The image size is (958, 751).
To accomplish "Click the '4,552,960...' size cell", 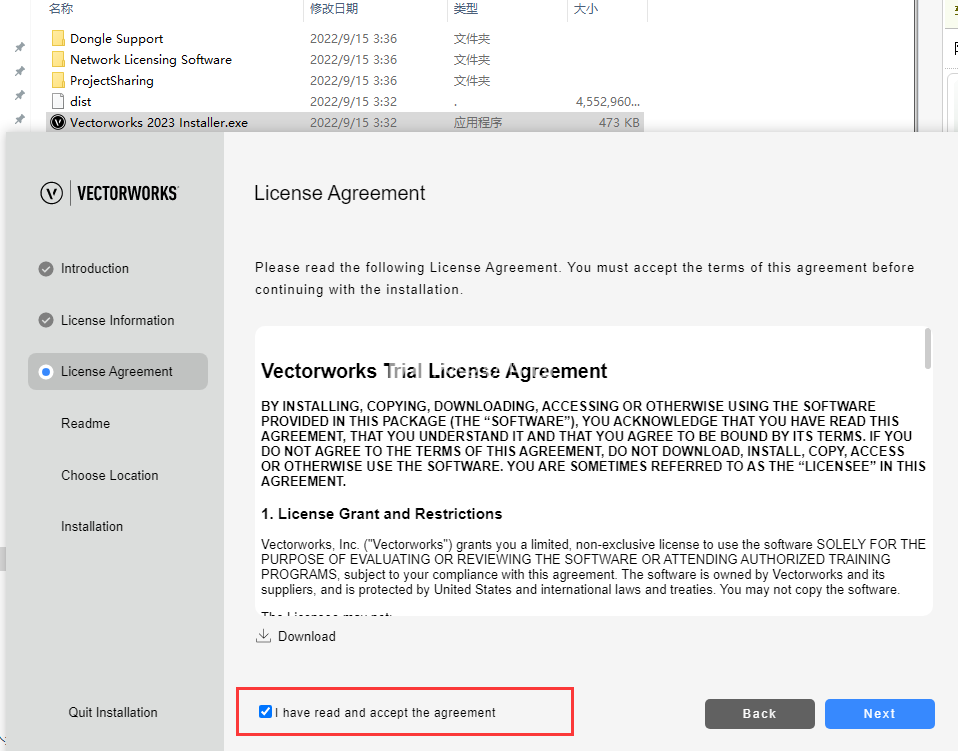I will click(608, 101).
